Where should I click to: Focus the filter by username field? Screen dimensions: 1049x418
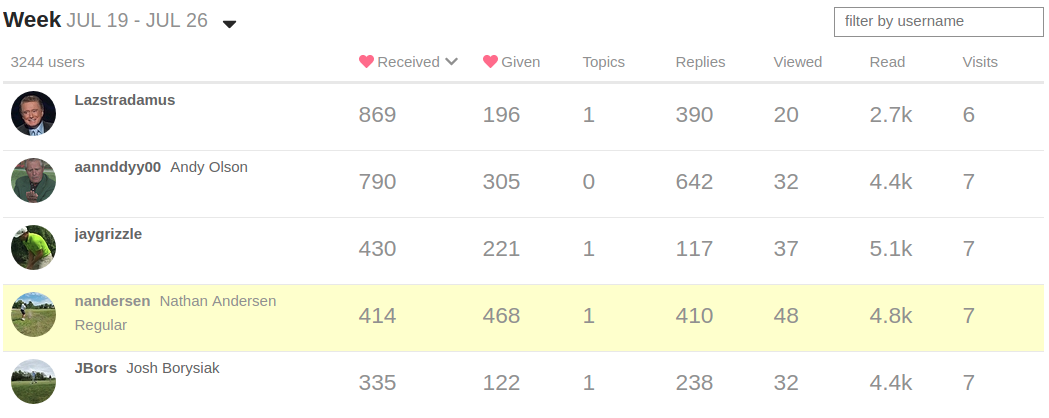[x=938, y=21]
